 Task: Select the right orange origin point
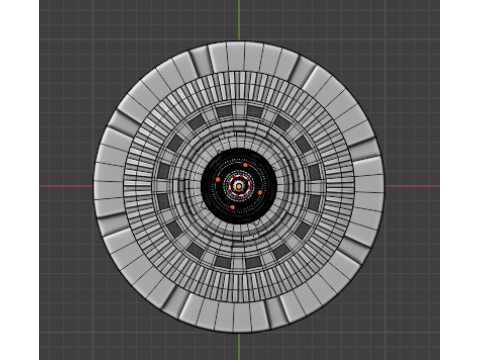click(260, 192)
